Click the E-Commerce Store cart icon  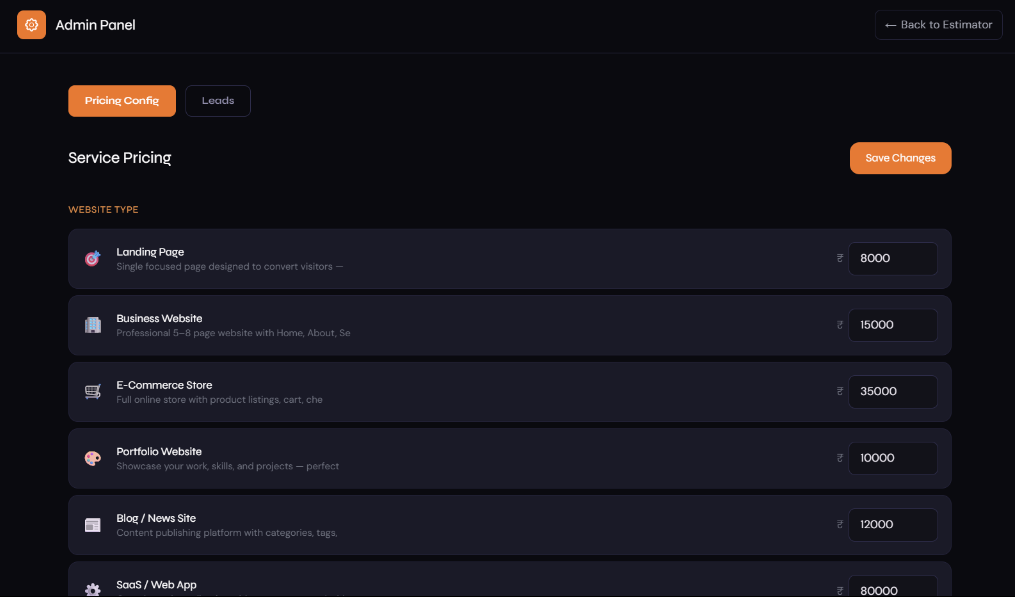point(93,392)
